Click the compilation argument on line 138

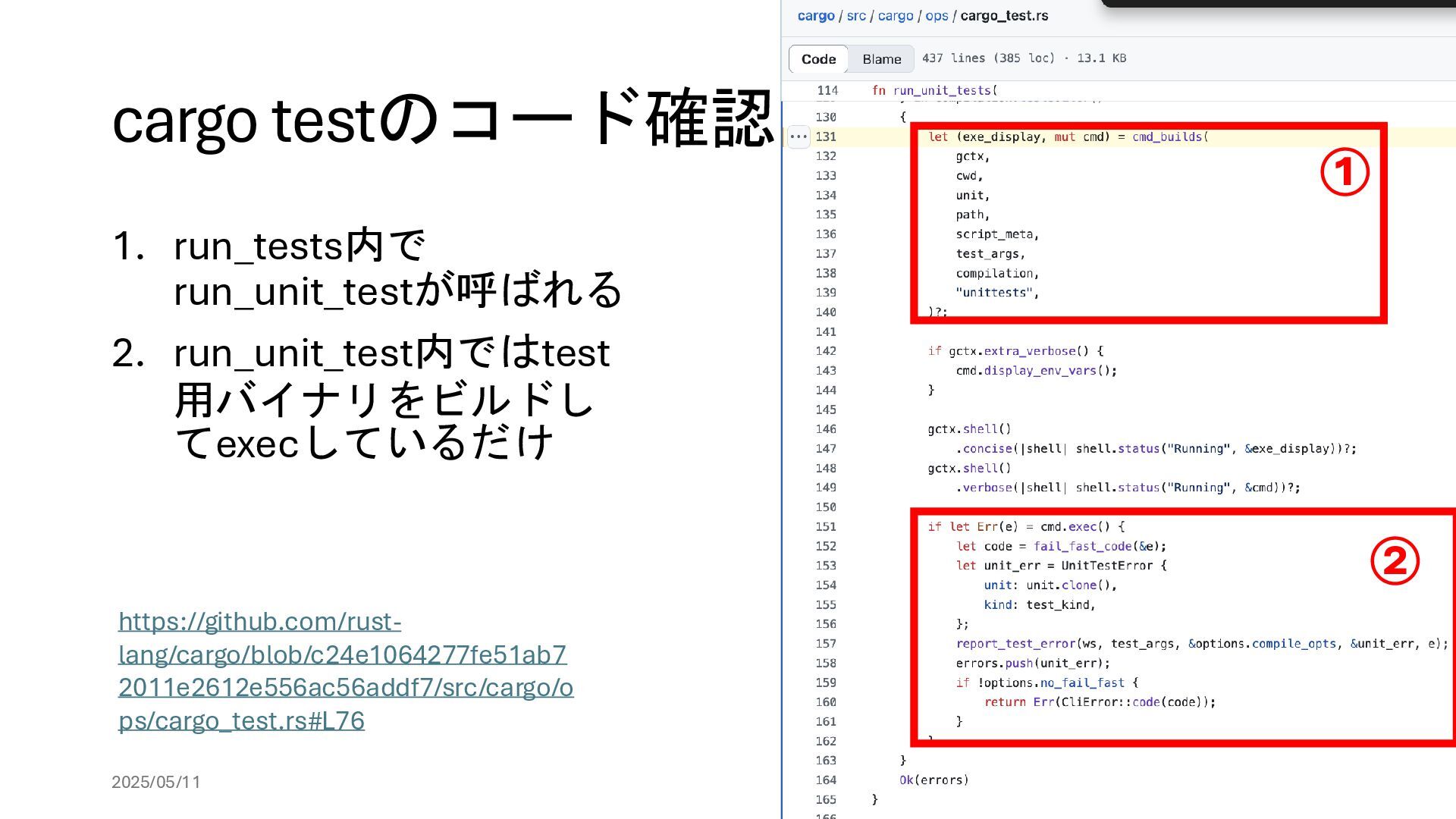coord(997,274)
